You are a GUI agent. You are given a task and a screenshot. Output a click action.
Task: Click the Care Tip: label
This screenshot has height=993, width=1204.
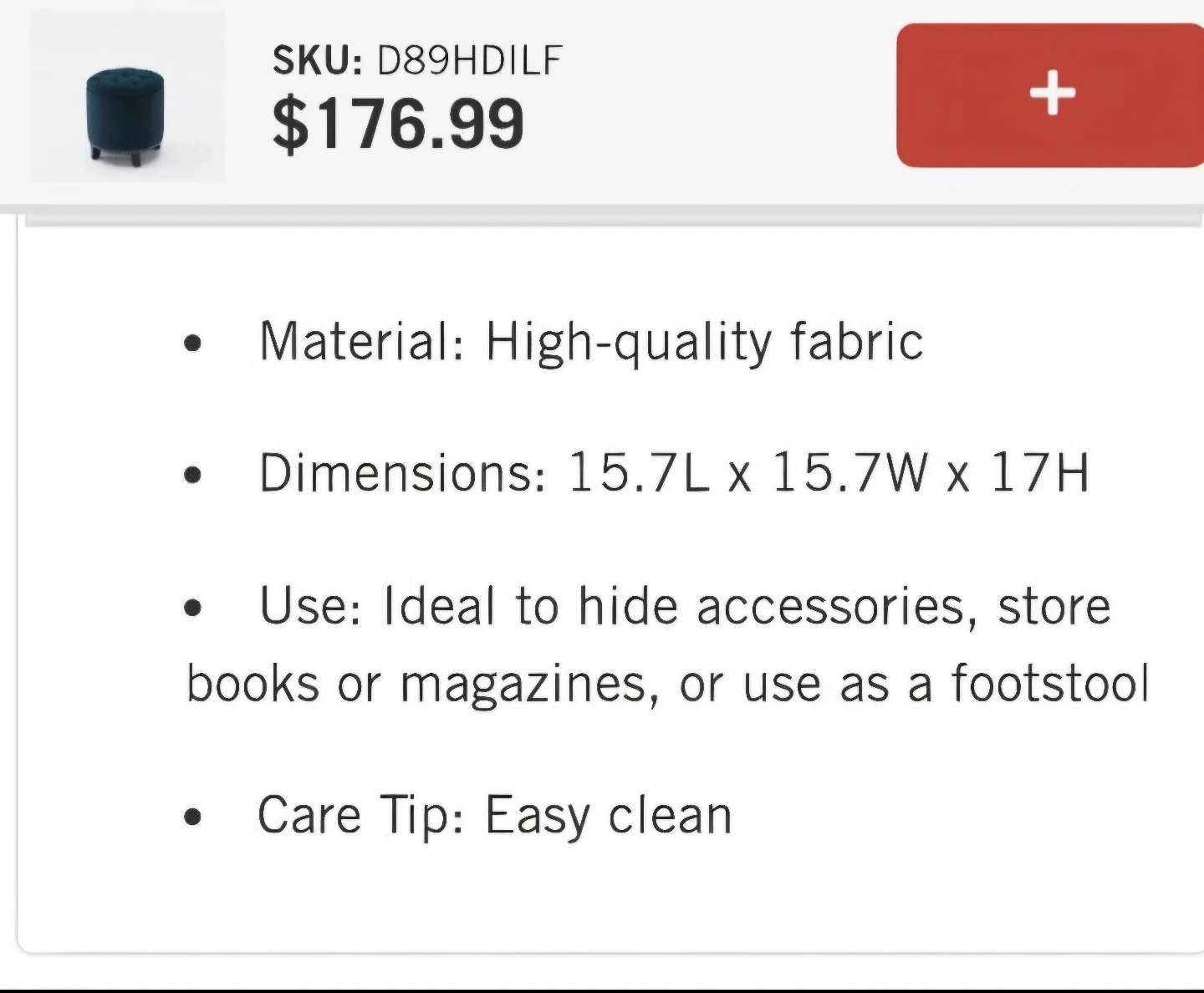[x=361, y=815]
